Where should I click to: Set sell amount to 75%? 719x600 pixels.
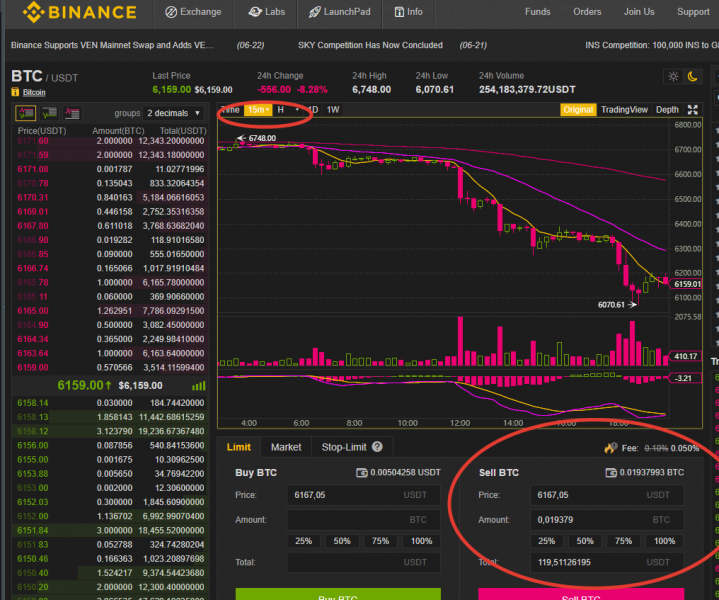[x=624, y=541]
